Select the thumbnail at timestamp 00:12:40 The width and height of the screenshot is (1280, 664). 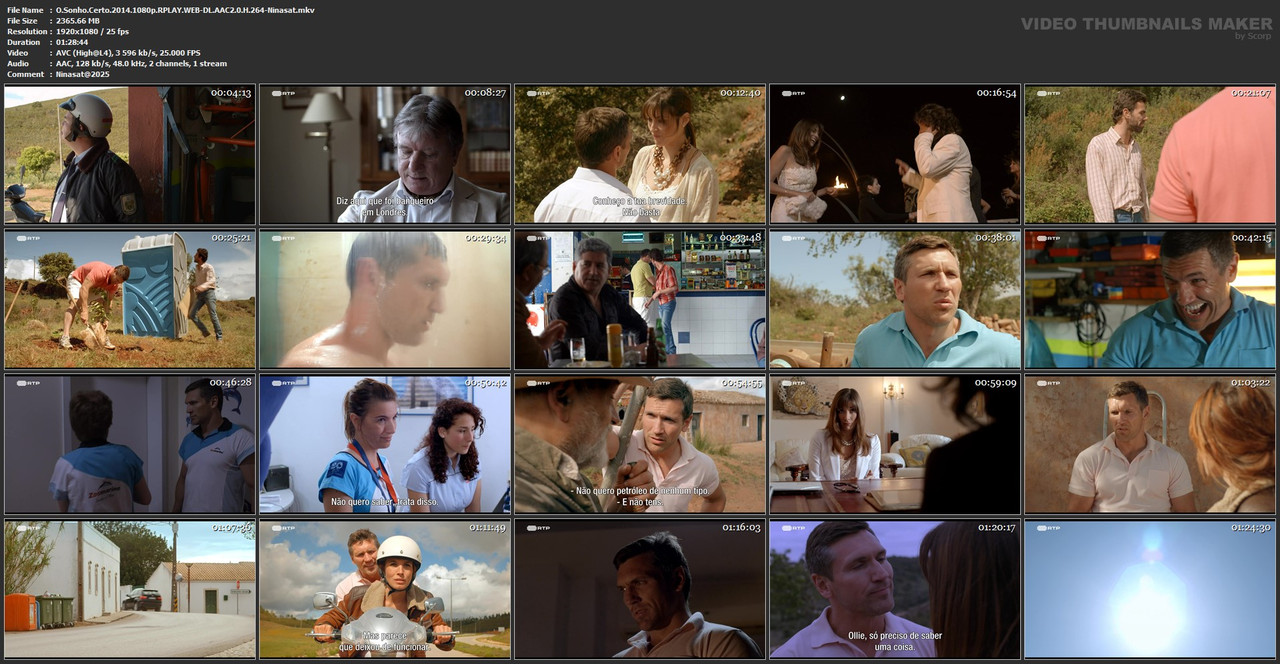coord(640,154)
